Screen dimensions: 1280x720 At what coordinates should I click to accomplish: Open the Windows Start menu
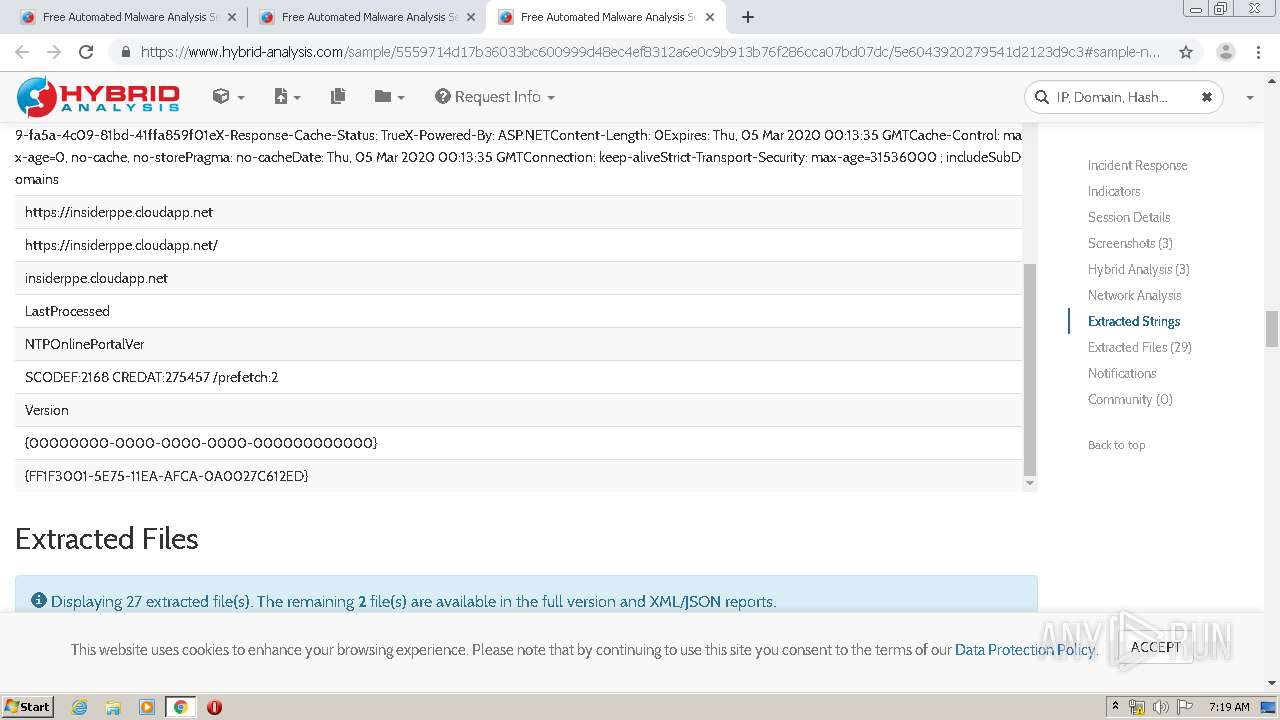(x=28, y=707)
